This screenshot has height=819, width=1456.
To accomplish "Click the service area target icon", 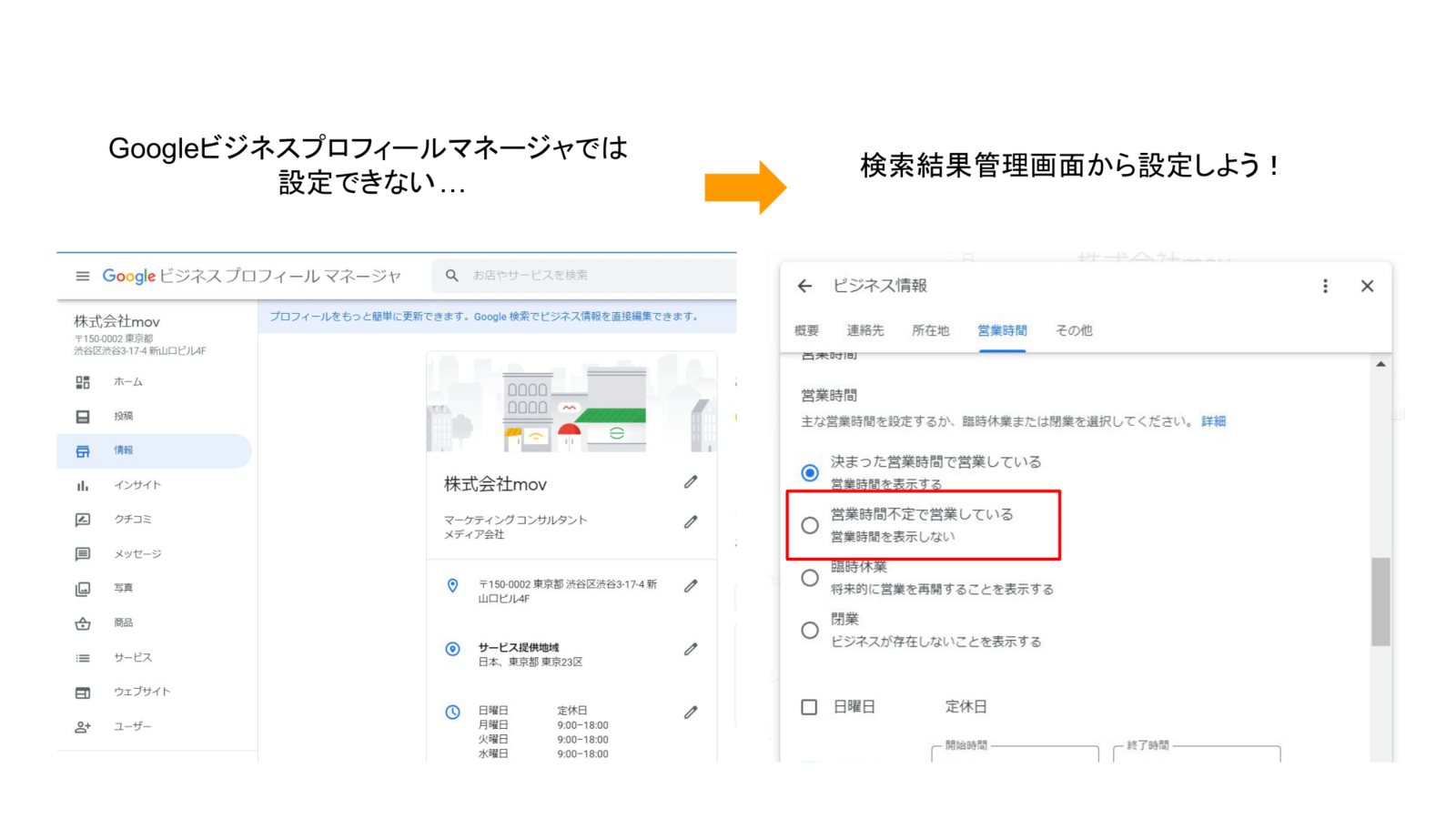I will click(452, 649).
